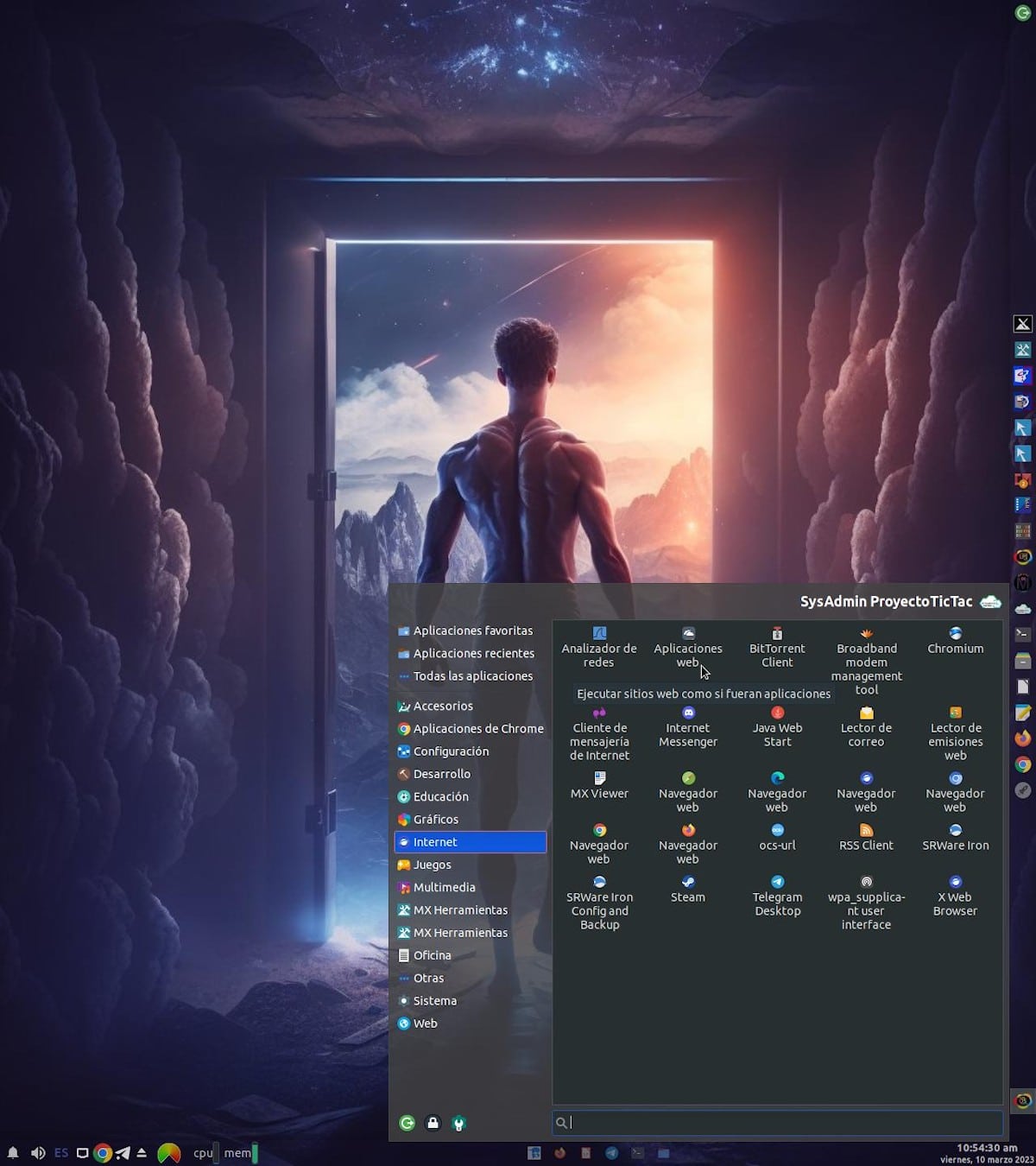Select the Configuración category
This screenshot has width=1036, height=1166.
tap(451, 751)
